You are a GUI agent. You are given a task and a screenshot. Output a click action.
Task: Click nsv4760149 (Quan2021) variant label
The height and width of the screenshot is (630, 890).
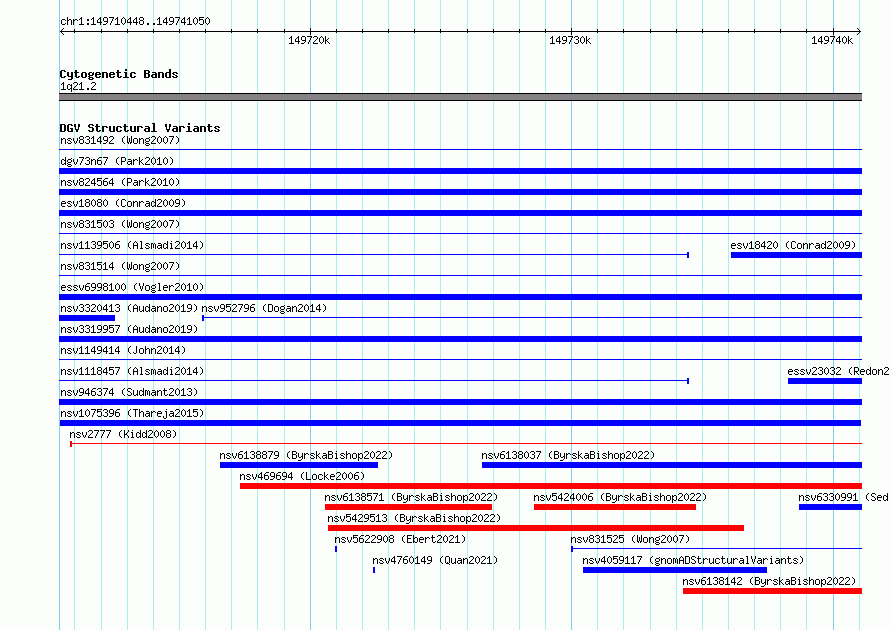(435, 560)
